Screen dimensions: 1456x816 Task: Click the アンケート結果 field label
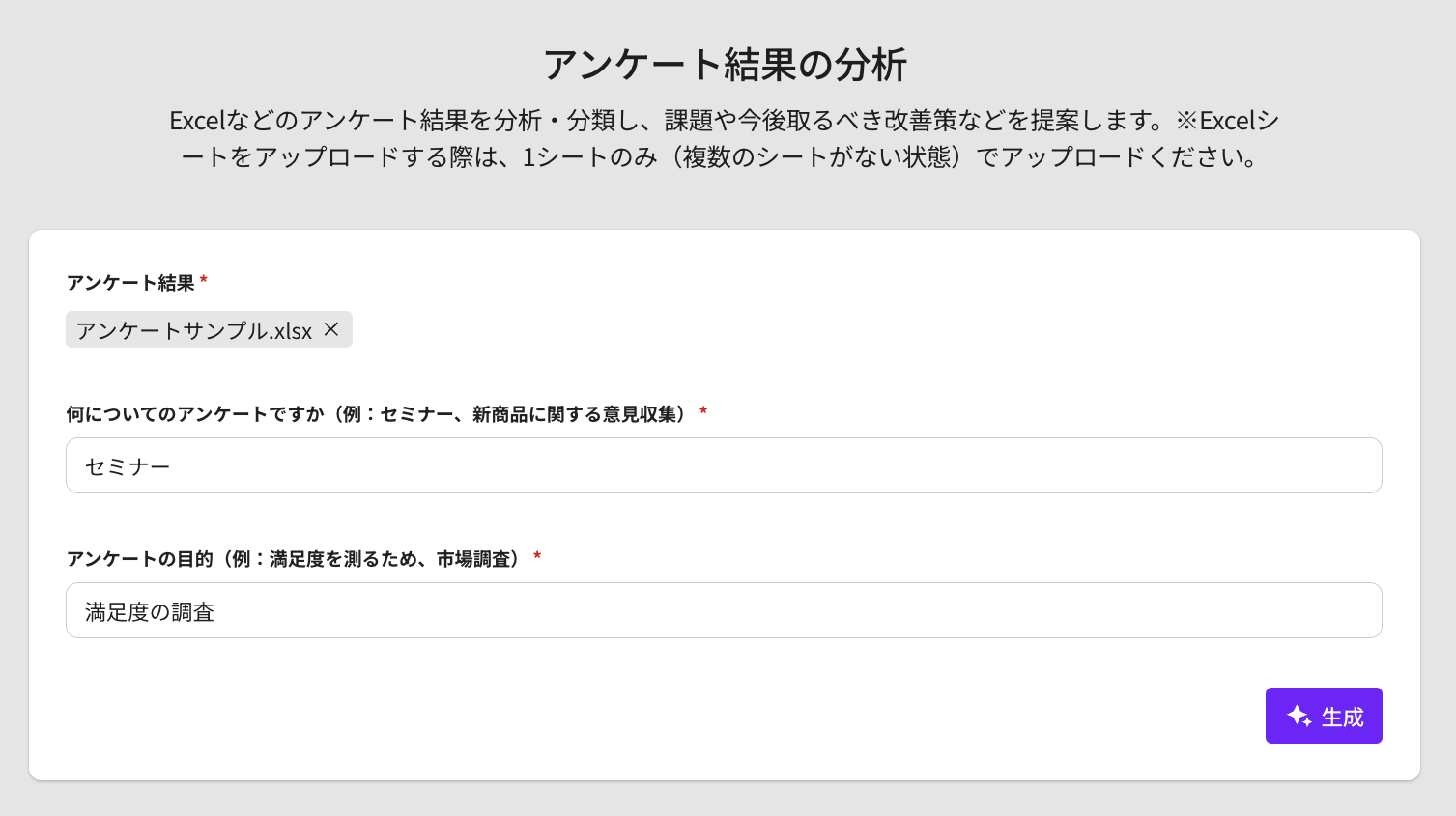click(130, 283)
